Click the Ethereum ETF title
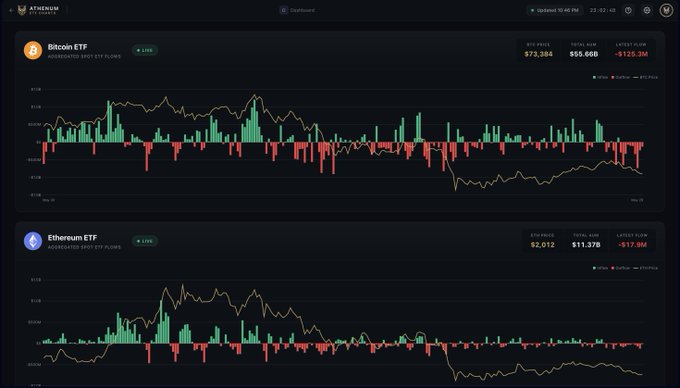Viewport: 680px width, 388px height. point(72,238)
